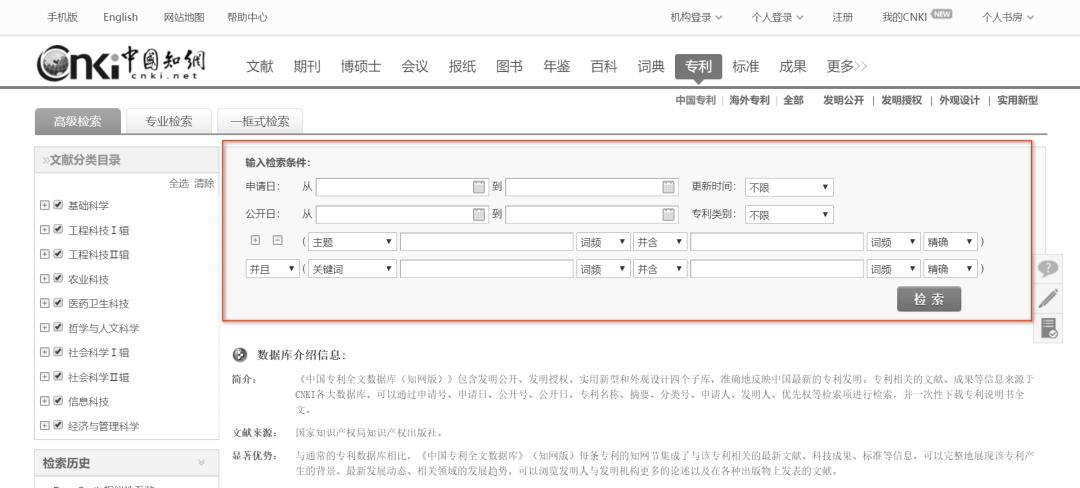The height and width of the screenshot is (488, 1080).
Task: Open the 机构登录 dropdown menu
Action: [696, 17]
